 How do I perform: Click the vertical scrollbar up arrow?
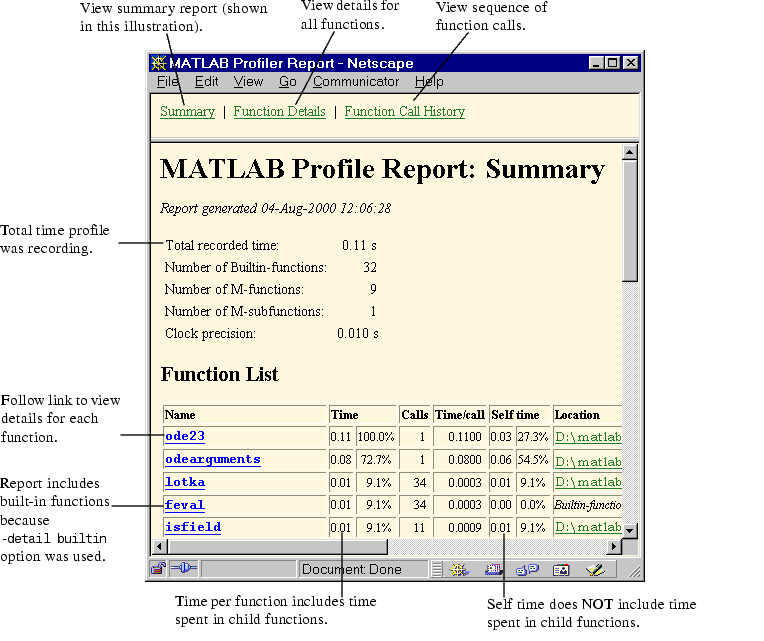click(630, 152)
